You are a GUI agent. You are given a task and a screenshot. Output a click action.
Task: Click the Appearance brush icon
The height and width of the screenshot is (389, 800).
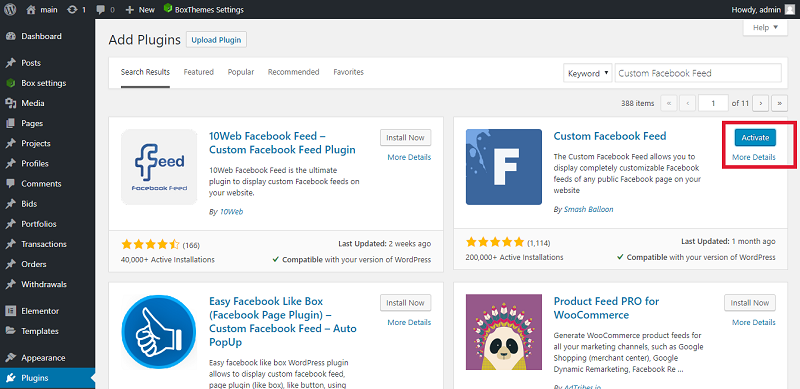[10, 358]
